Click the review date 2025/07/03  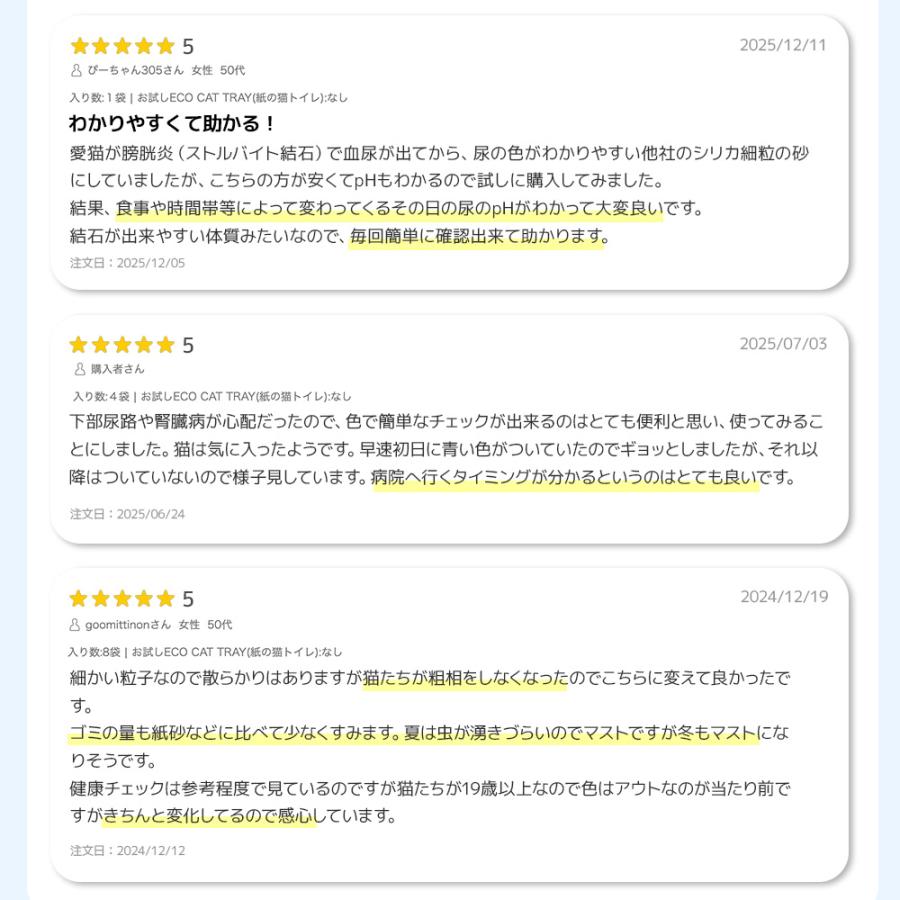pyautogui.click(x=783, y=344)
